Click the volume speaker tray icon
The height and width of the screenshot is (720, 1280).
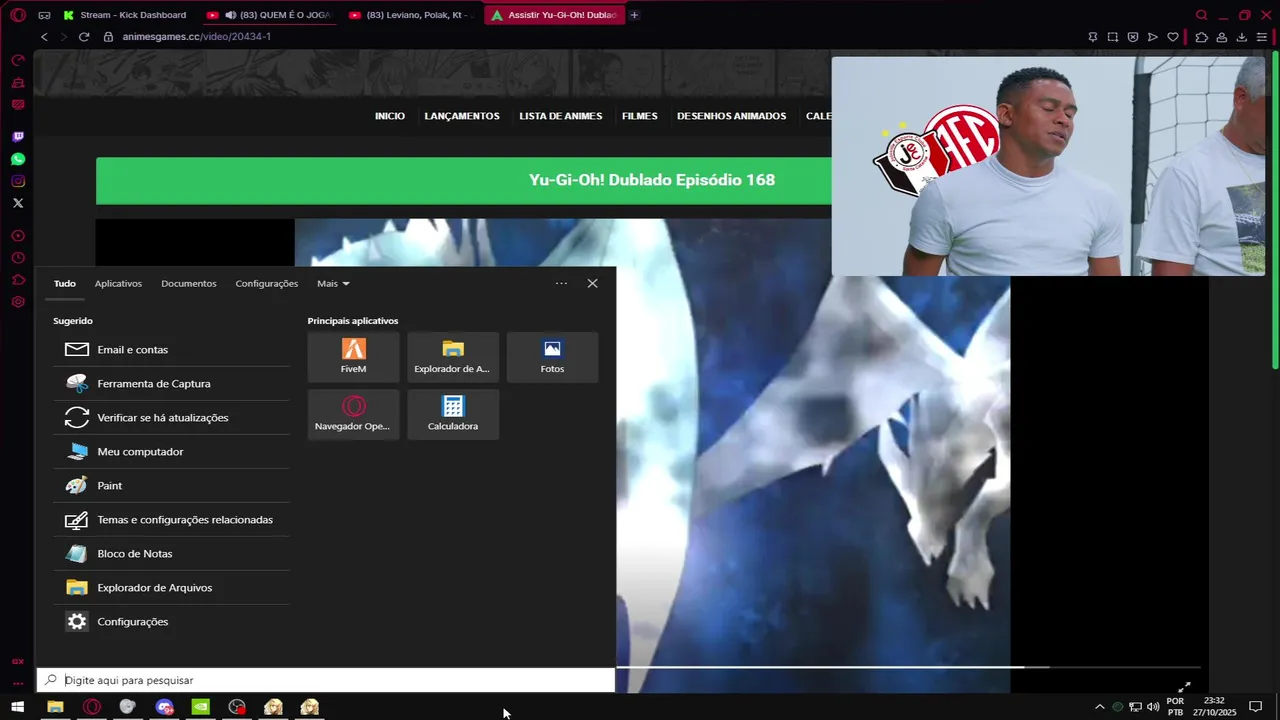point(1153,707)
